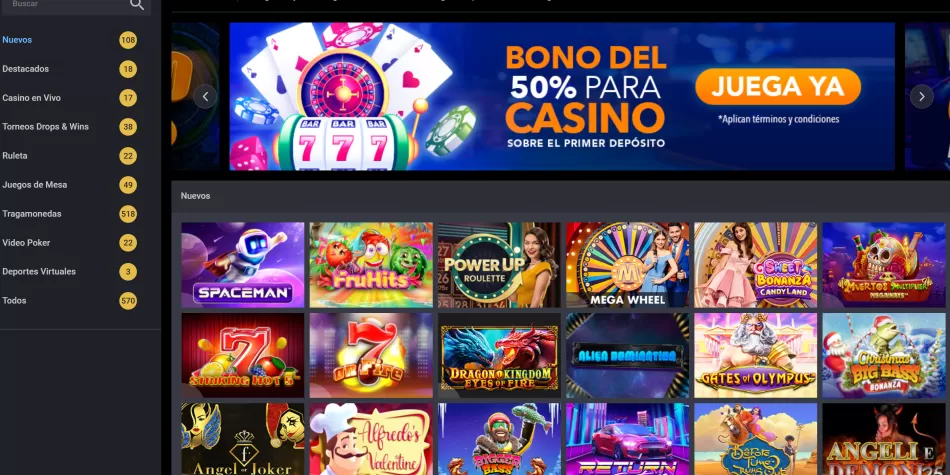The image size is (950, 475).
Task: Open the Shining Hot 5 slot
Action: point(242,355)
